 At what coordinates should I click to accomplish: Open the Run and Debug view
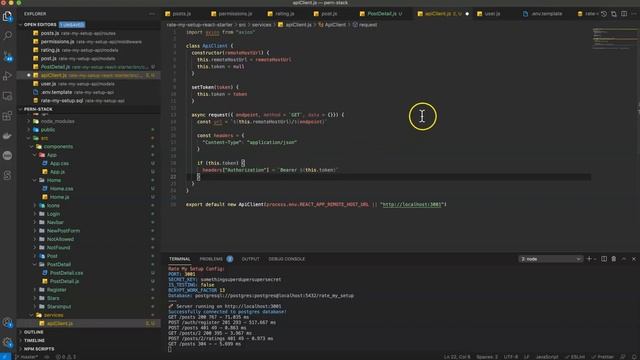[7, 76]
